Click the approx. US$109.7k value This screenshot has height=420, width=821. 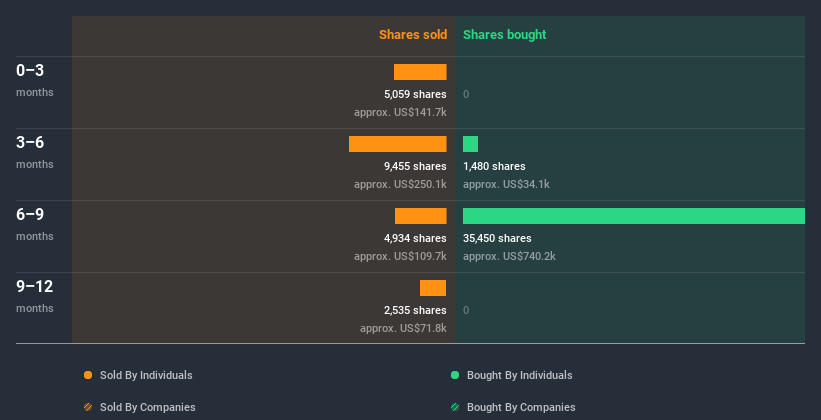coord(400,256)
